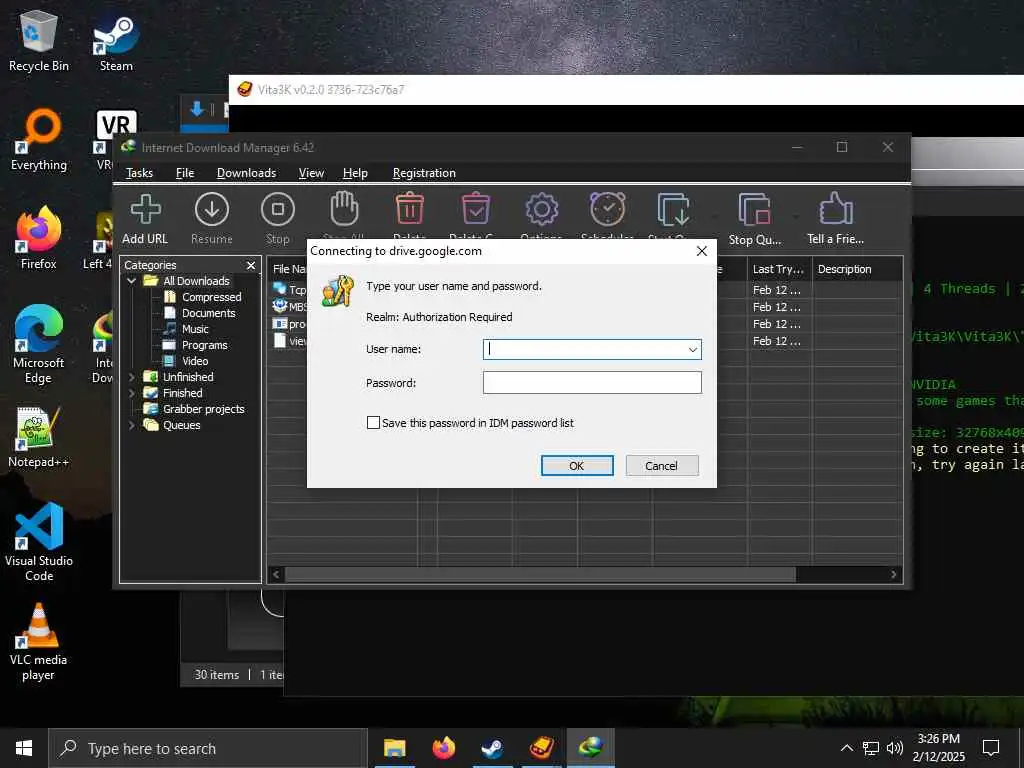Click the Last Try column header
Viewport: 1024px width, 768px height.
pos(780,269)
